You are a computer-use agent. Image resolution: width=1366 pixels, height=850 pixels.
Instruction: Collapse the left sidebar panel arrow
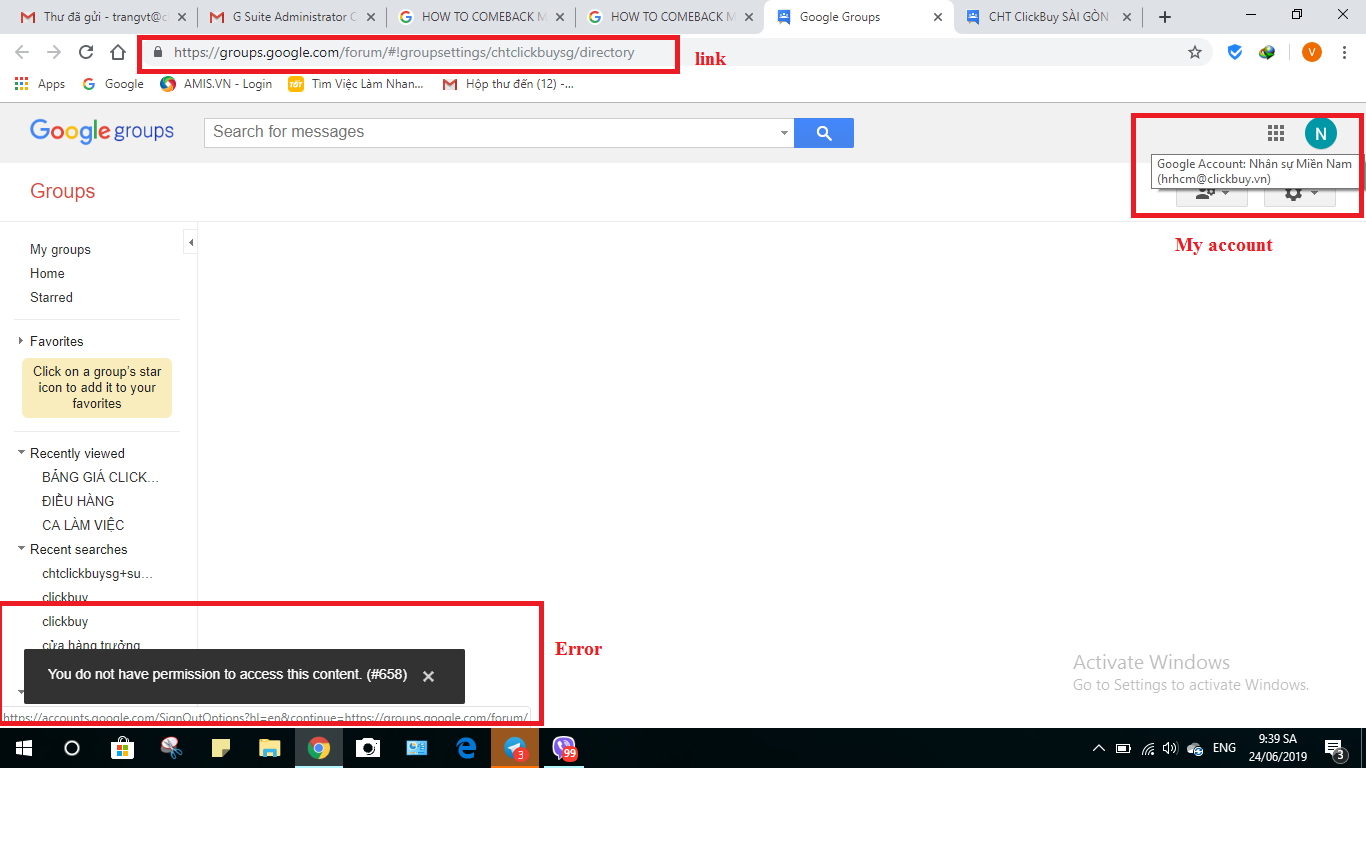click(190, 242)
